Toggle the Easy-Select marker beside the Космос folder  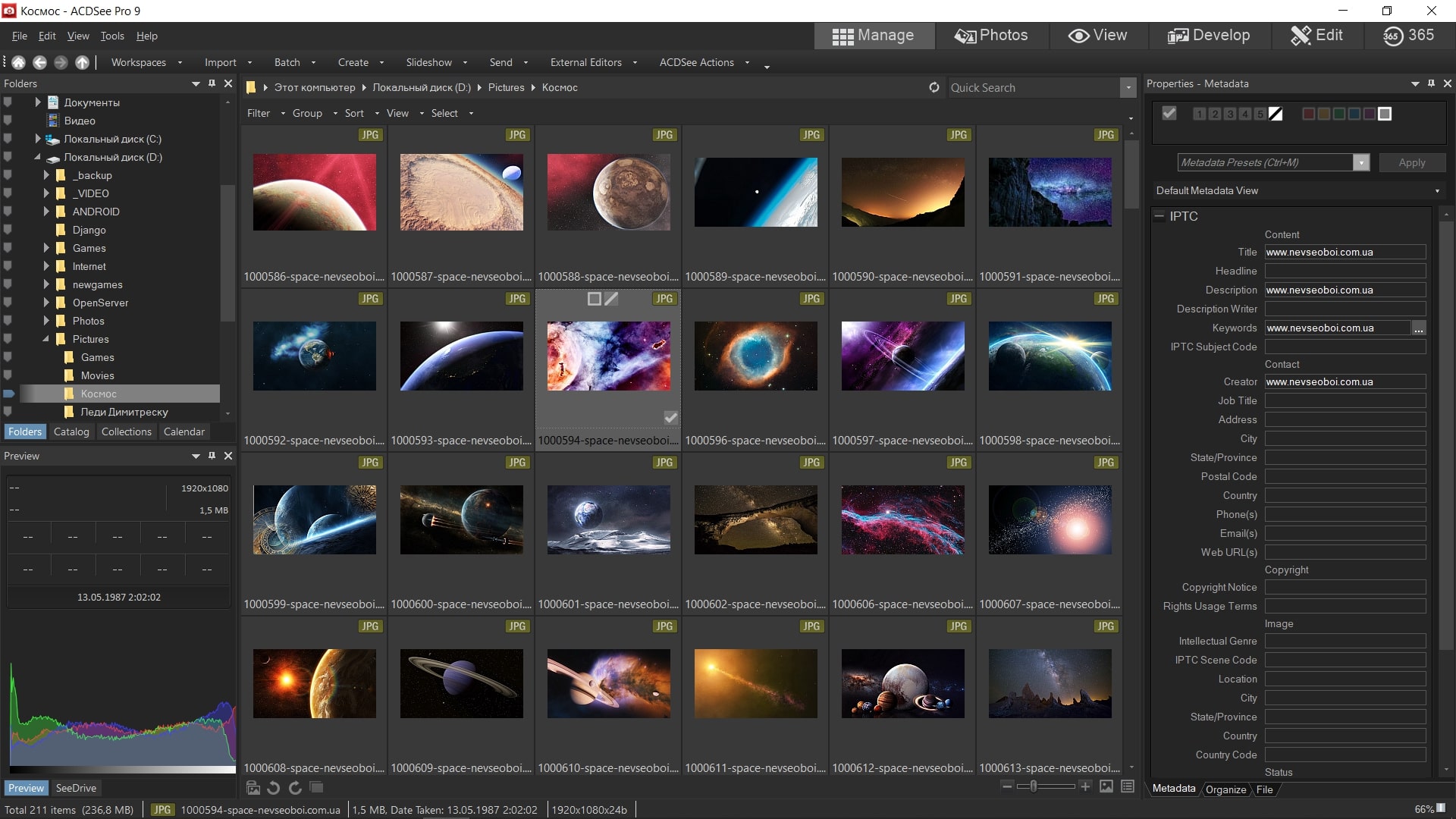[9, 394]
